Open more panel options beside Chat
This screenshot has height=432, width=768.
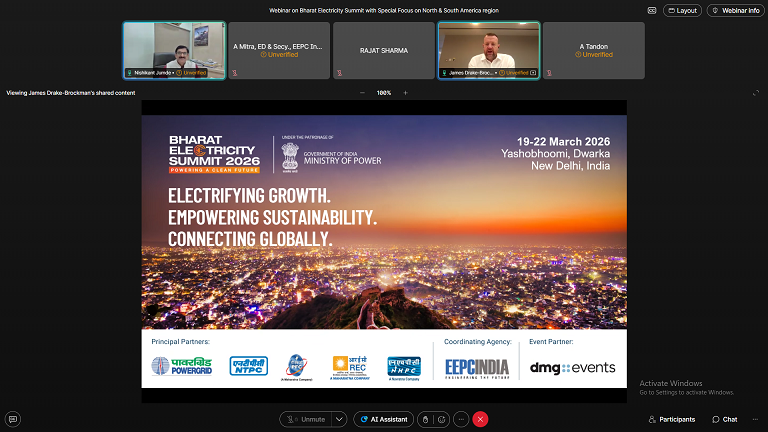click(755, 419)
